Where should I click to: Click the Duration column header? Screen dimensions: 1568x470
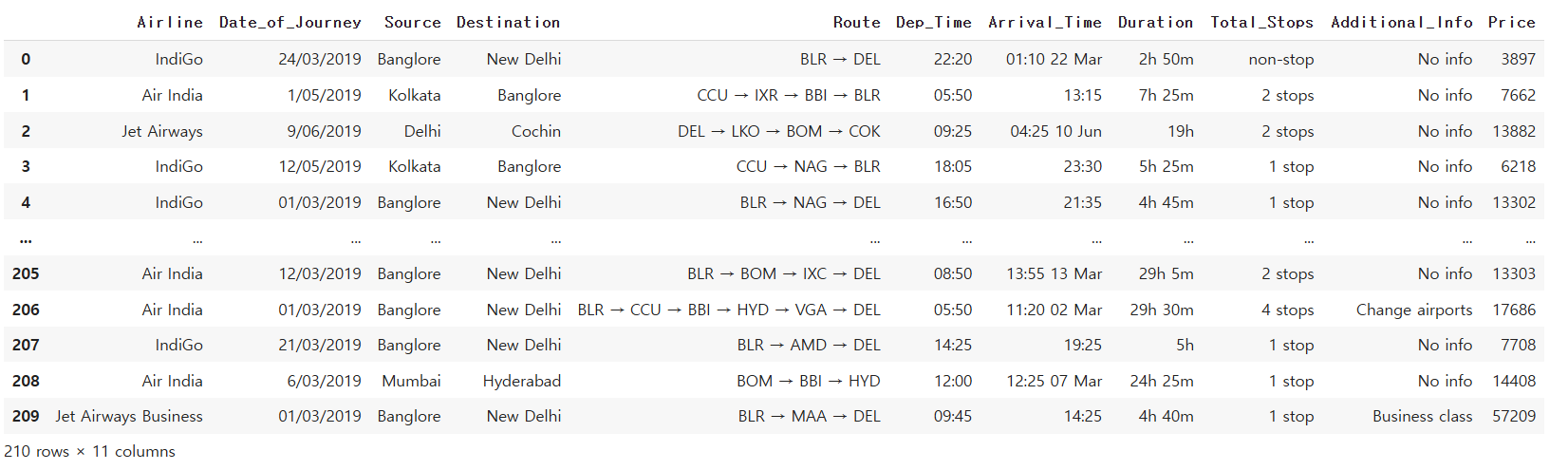(x=1156, y=22)
